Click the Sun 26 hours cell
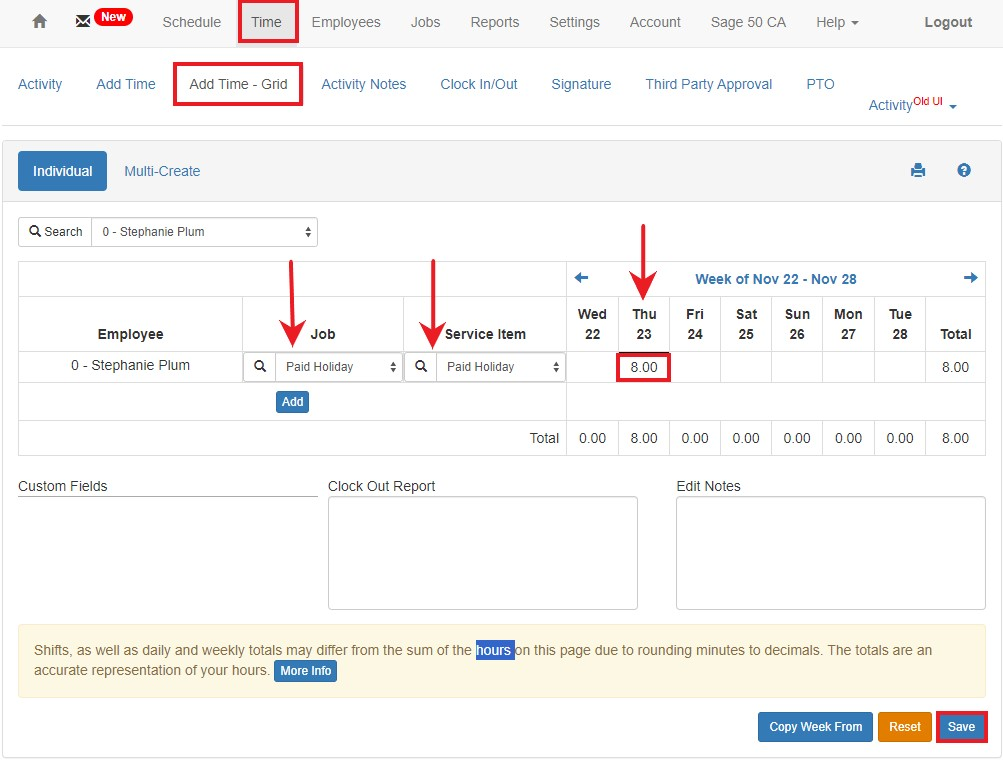 tap(797, 367)
